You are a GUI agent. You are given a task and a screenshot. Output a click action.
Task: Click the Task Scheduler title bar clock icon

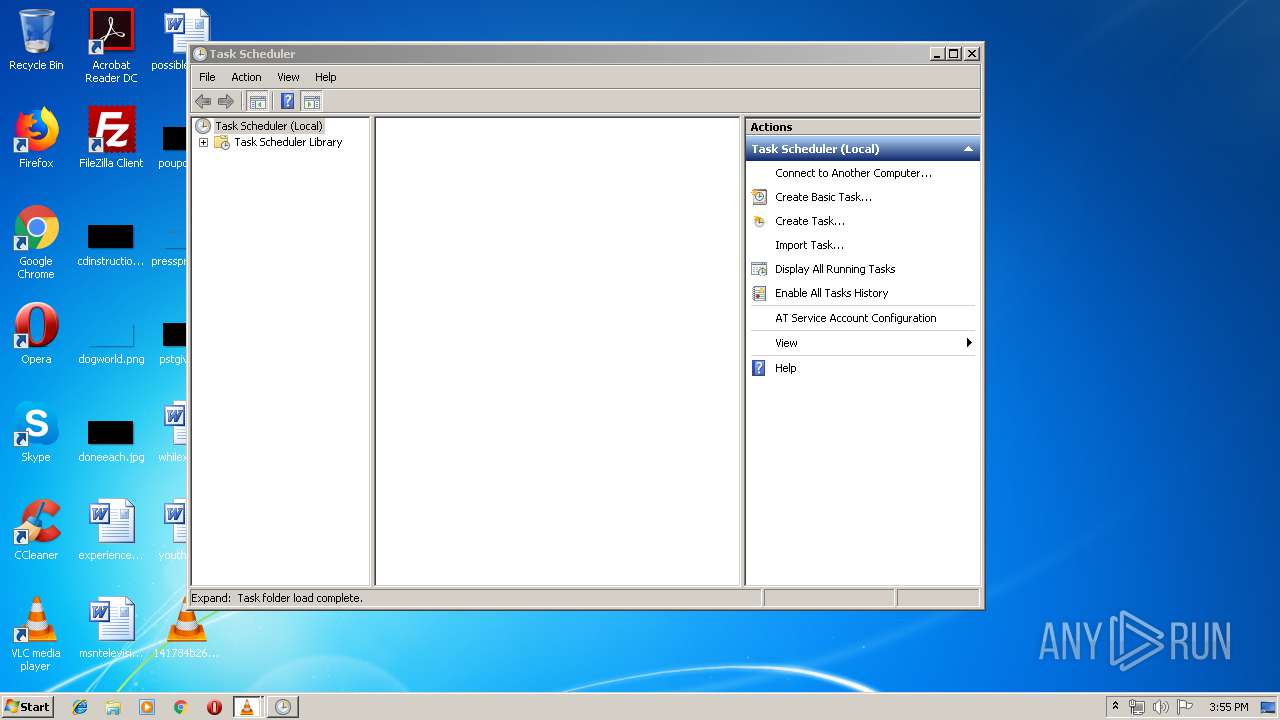[200, 54]
